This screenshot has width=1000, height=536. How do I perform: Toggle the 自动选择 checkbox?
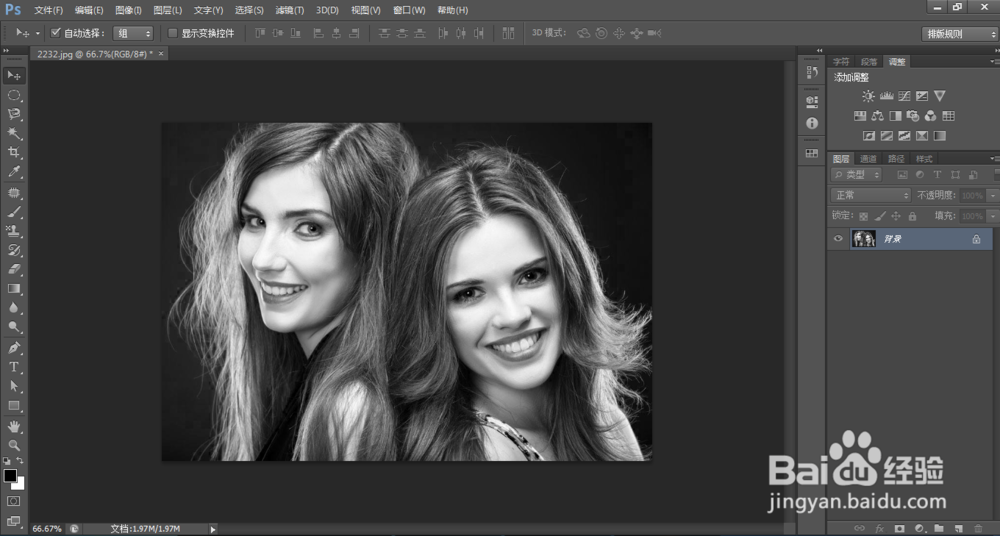coord(55,33)
